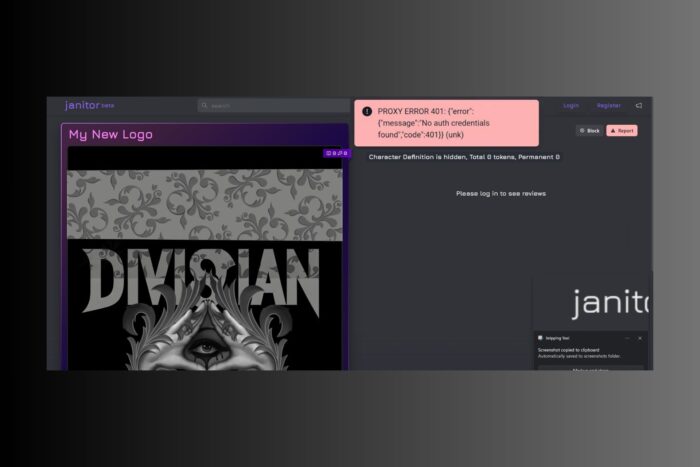The height and width of the screenshot is (467, 700).
Task: Close the Snipping Tool notification
Action: point(640,338)
